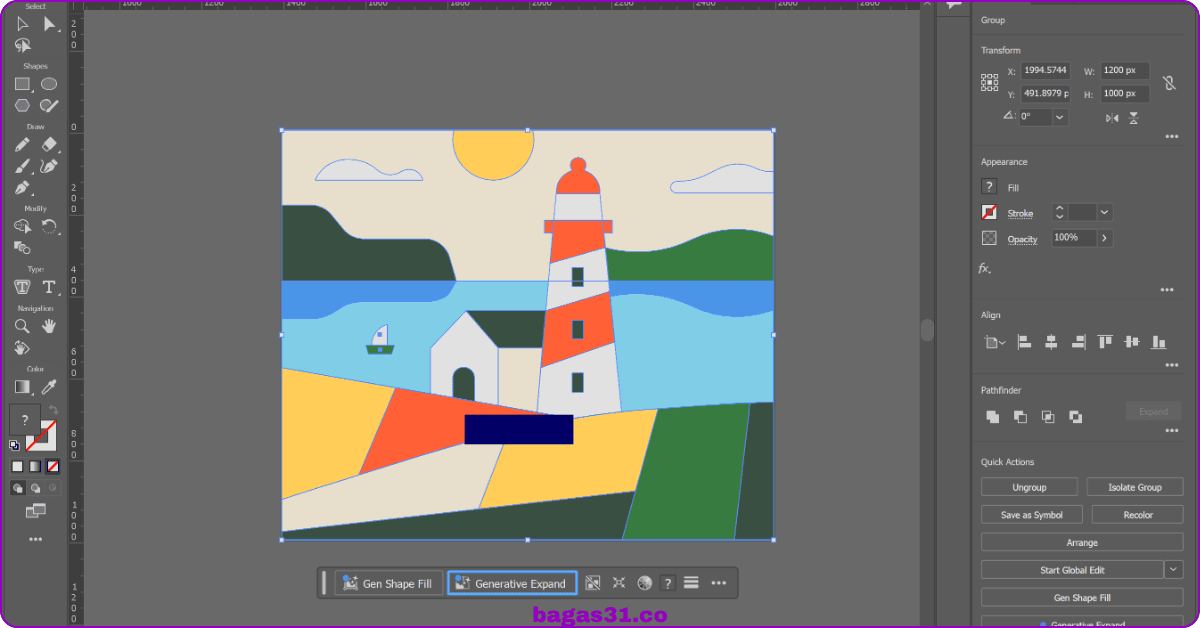Select the Gradient tool
This screenshot has height=628, width=1200.
pos(22,386)
